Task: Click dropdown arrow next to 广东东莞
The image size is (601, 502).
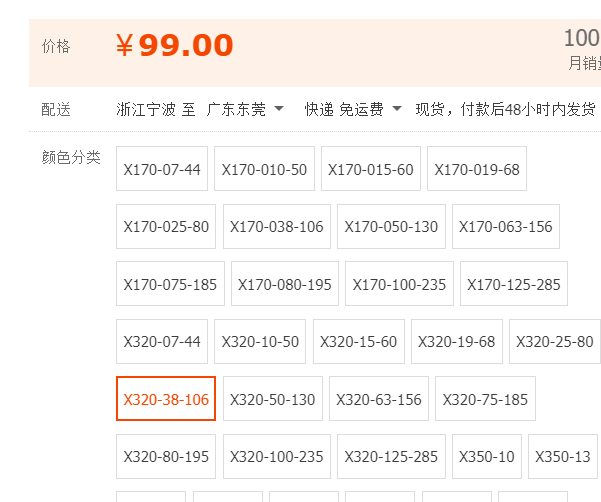Action: coord(279,109)
